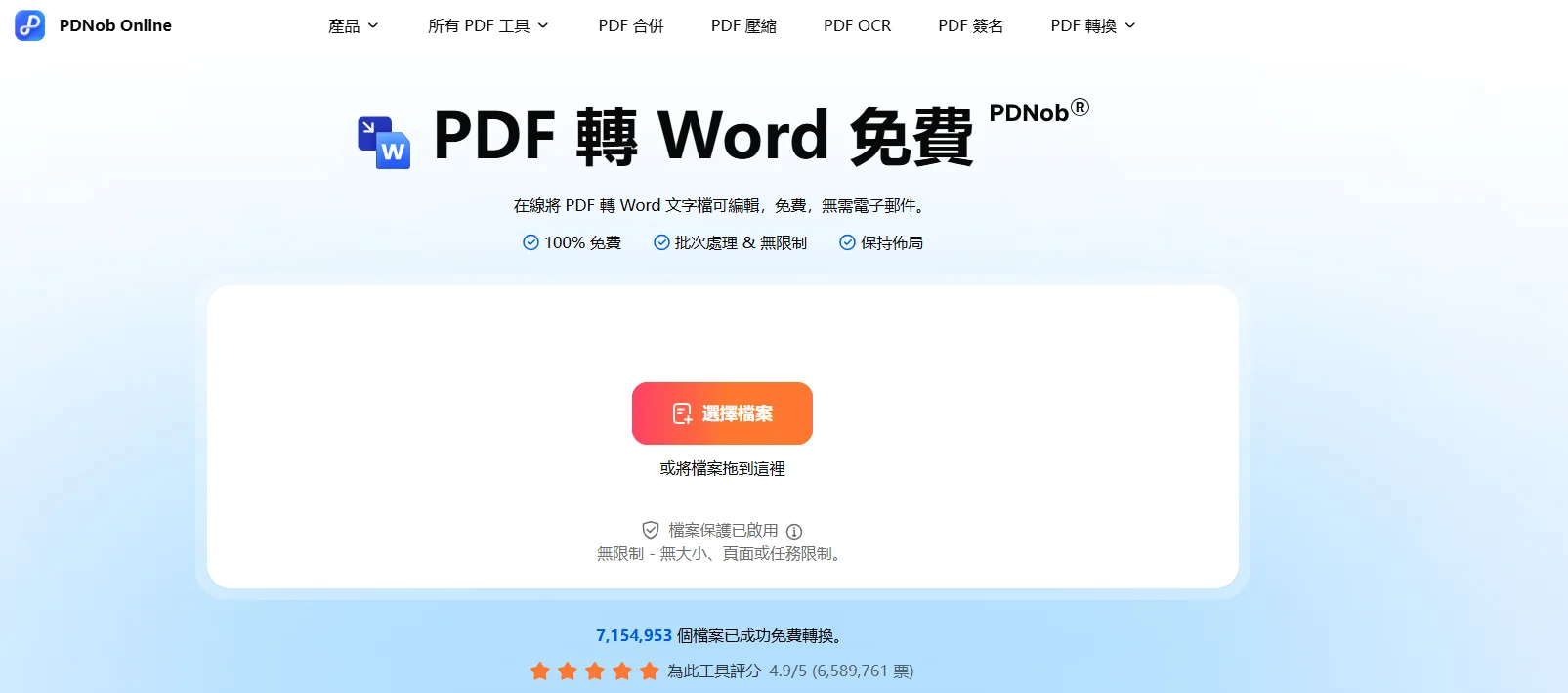Go to PDF OCR page
Screen dimensions: 1568x693
pyautogui.click(x=857, y=26)
